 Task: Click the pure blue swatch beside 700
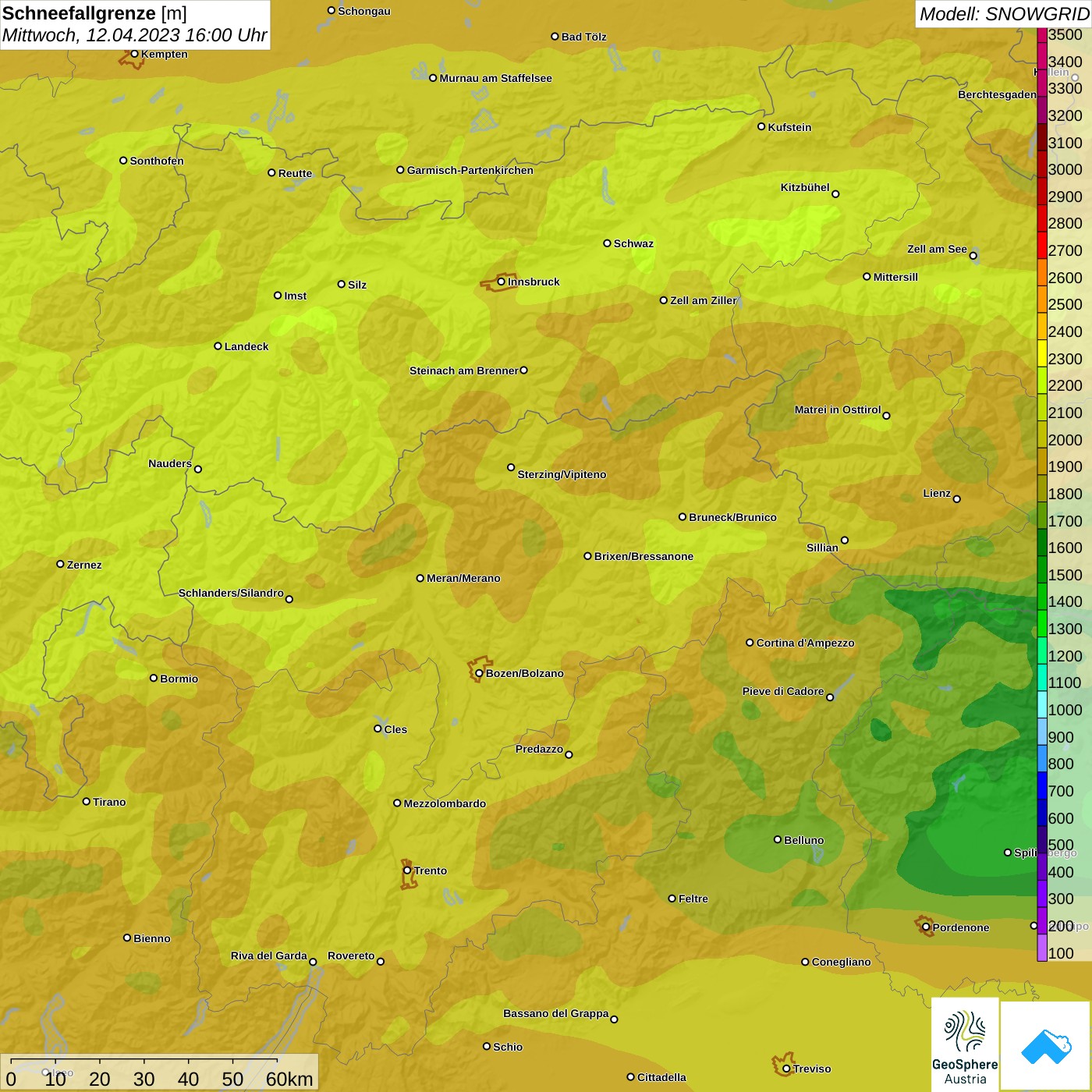click(x=1042, y=785)
